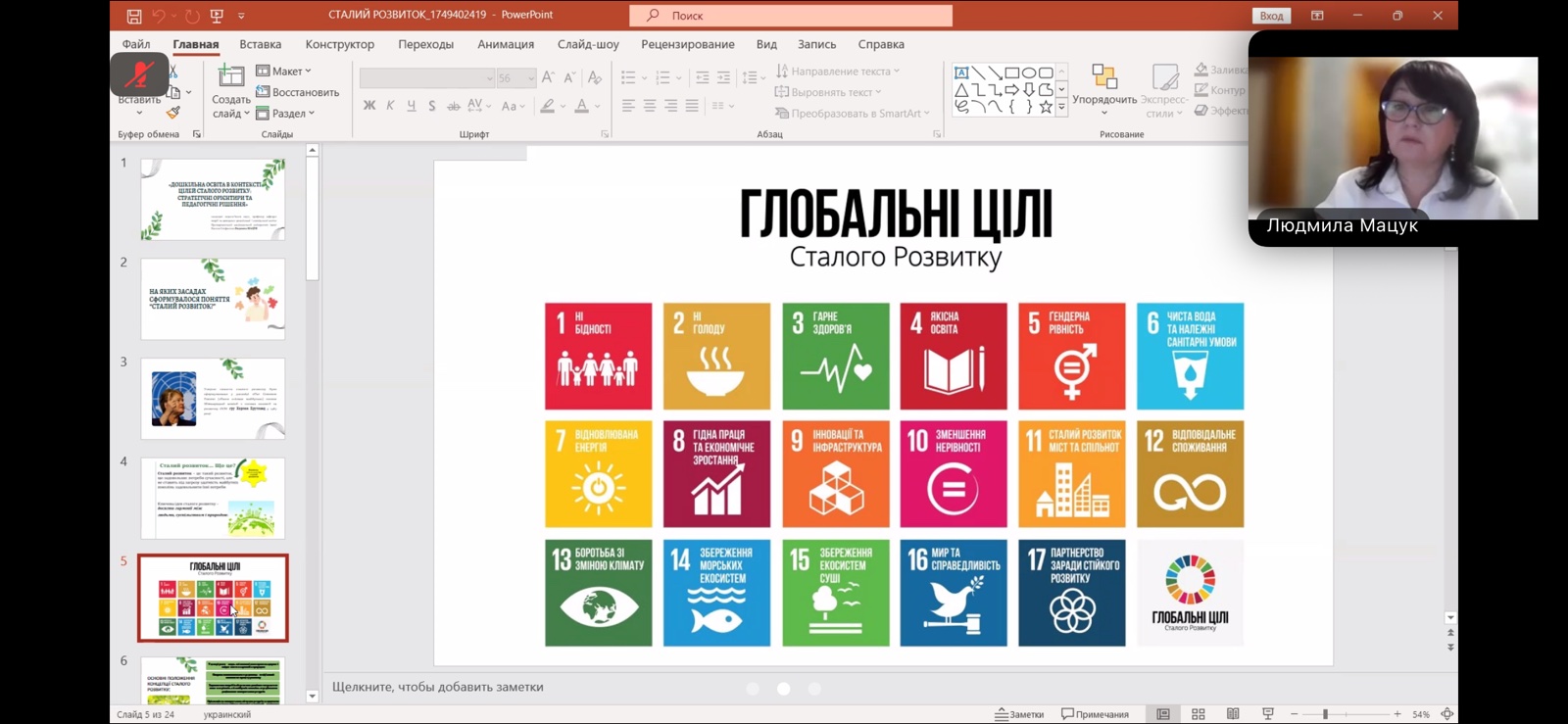Switch to the Вставка tab

(x=261, y=44)
